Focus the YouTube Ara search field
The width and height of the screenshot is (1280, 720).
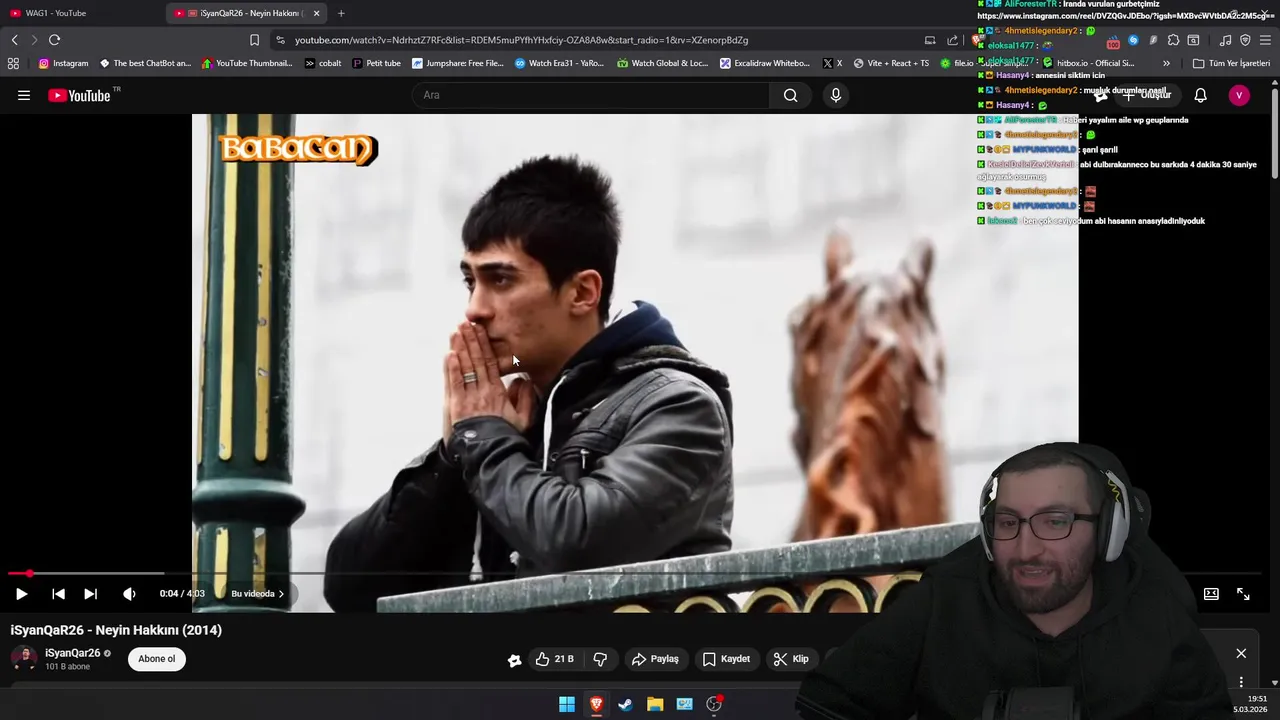(590, 95)
